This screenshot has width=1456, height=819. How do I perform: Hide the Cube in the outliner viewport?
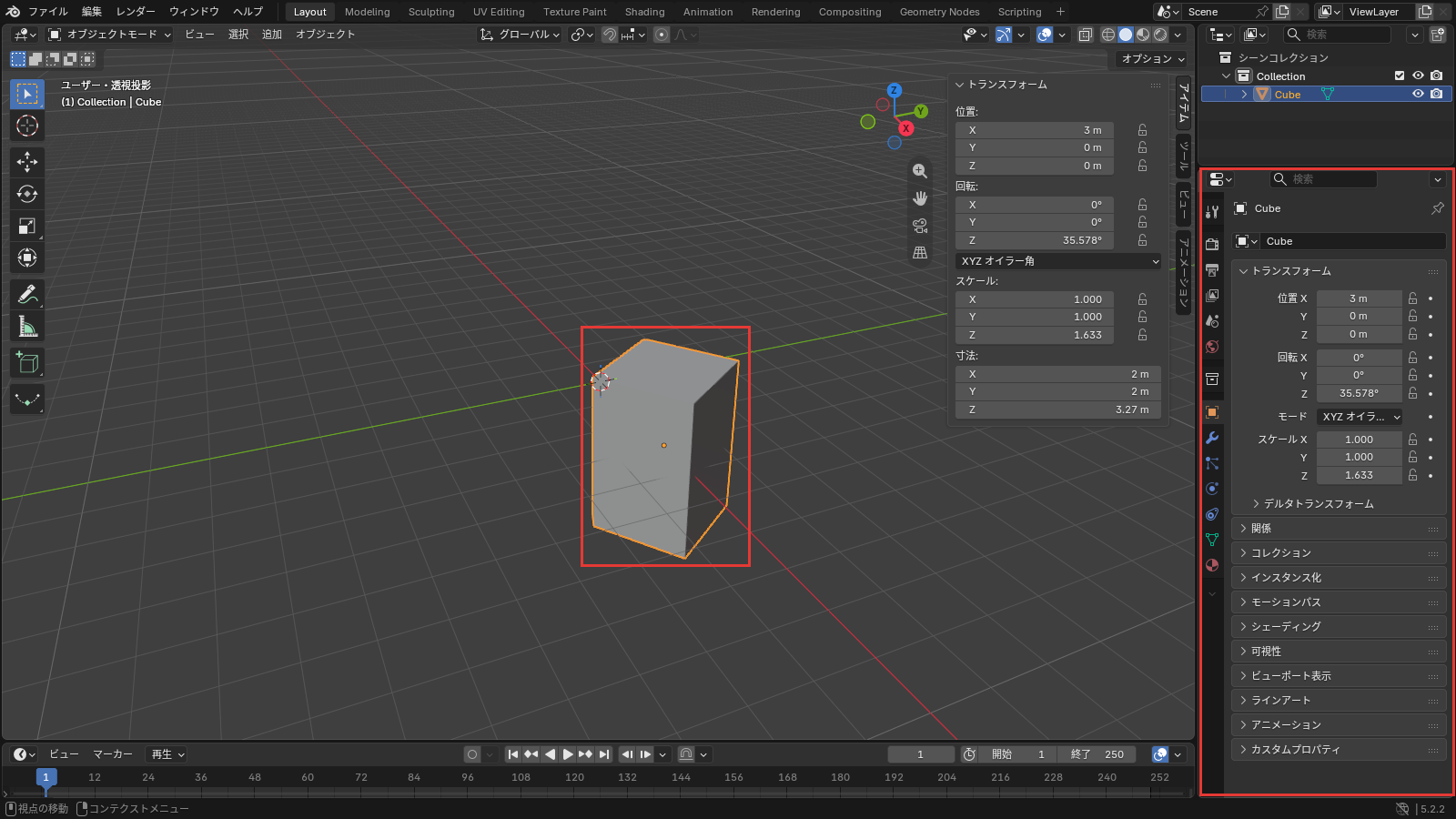pos(1418,94)
